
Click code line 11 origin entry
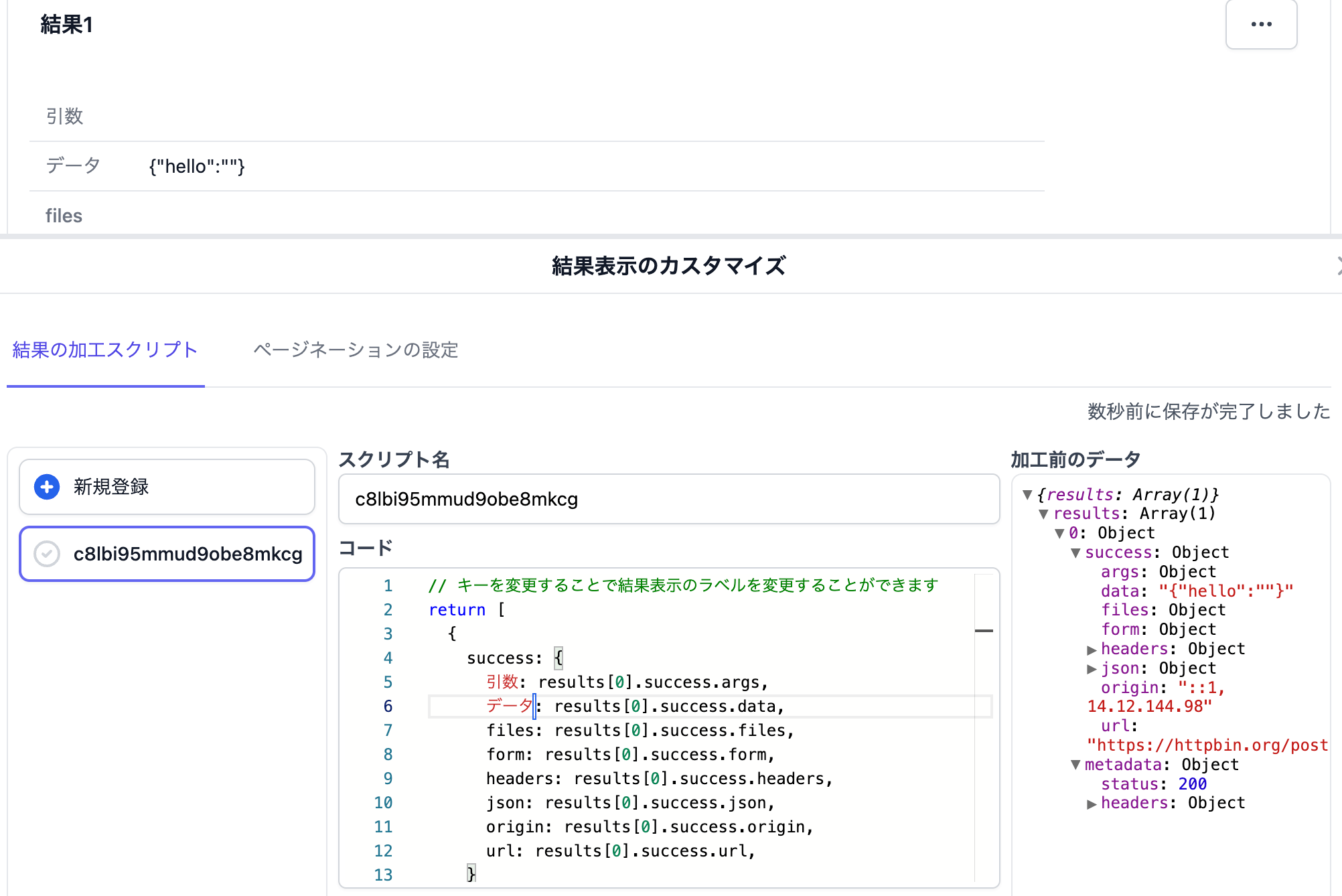650,826
